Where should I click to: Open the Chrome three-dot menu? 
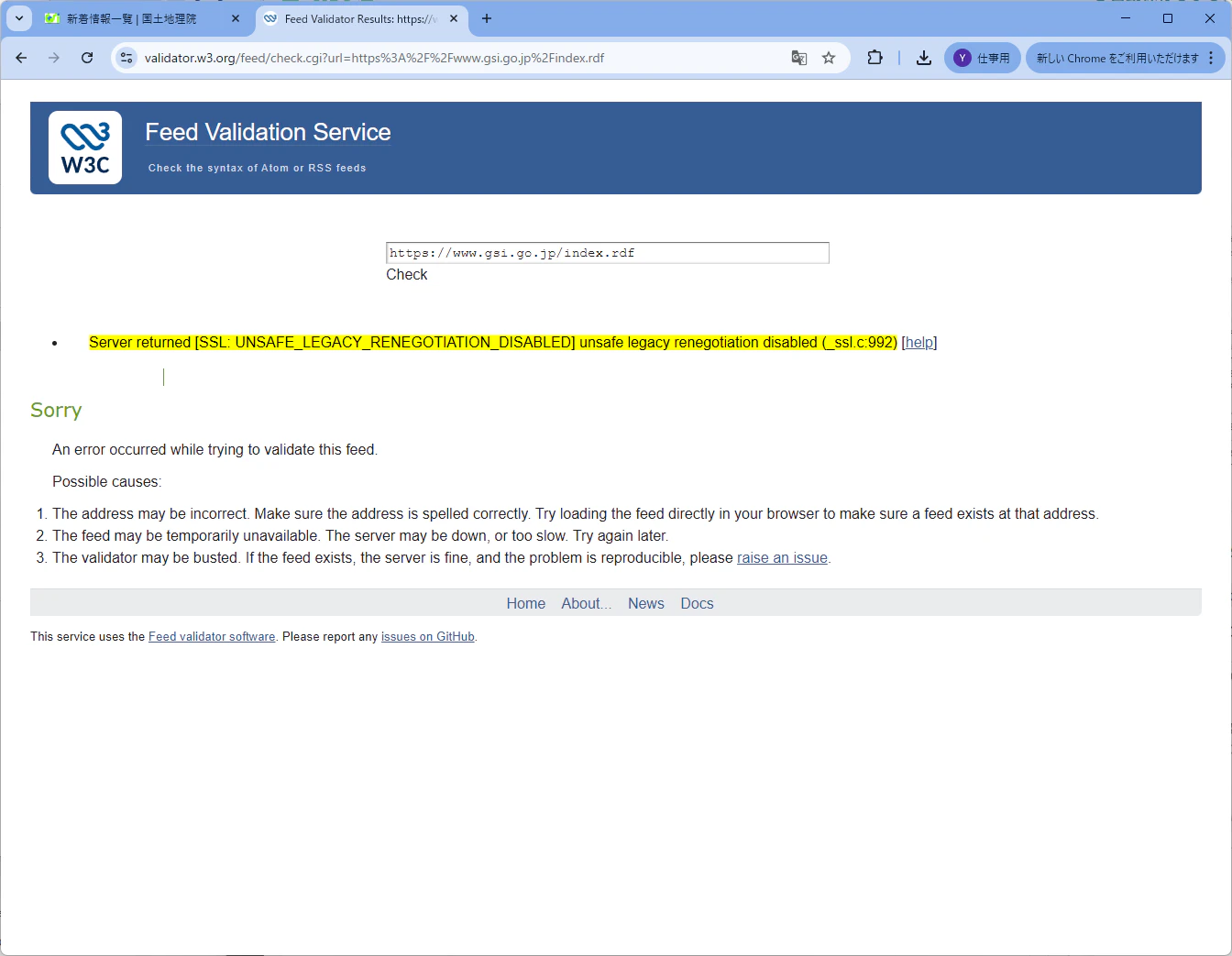1212,58
